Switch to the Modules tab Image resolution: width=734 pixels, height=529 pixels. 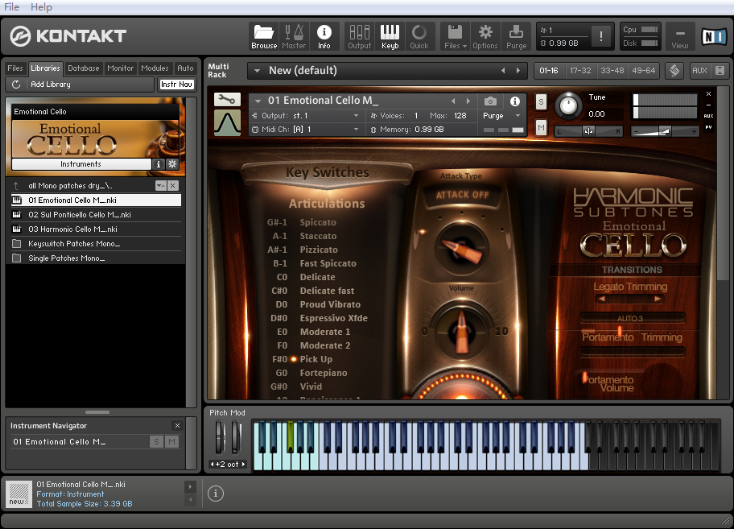155,68
